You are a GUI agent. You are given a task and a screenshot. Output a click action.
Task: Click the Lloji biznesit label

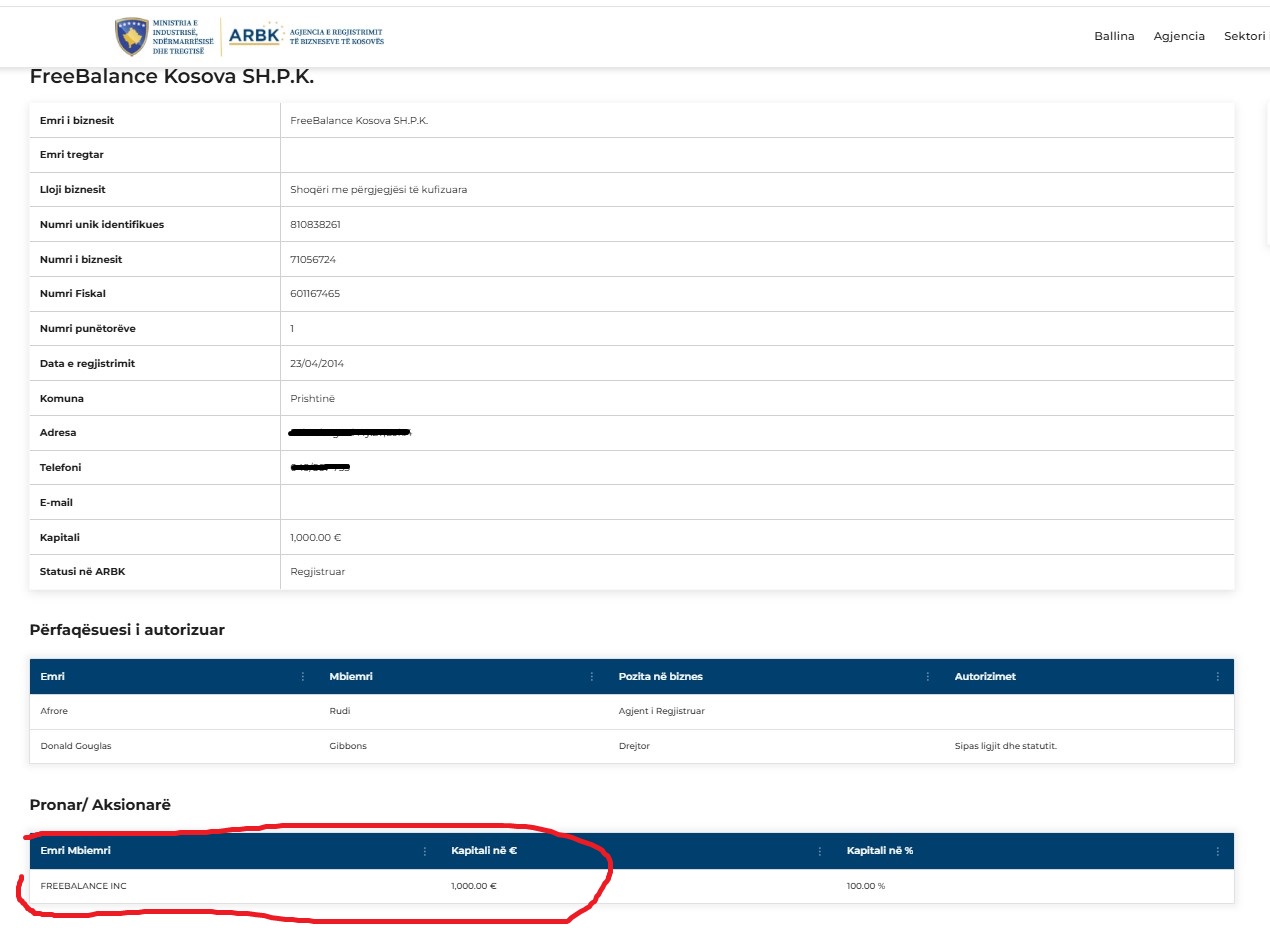point(73,190)
